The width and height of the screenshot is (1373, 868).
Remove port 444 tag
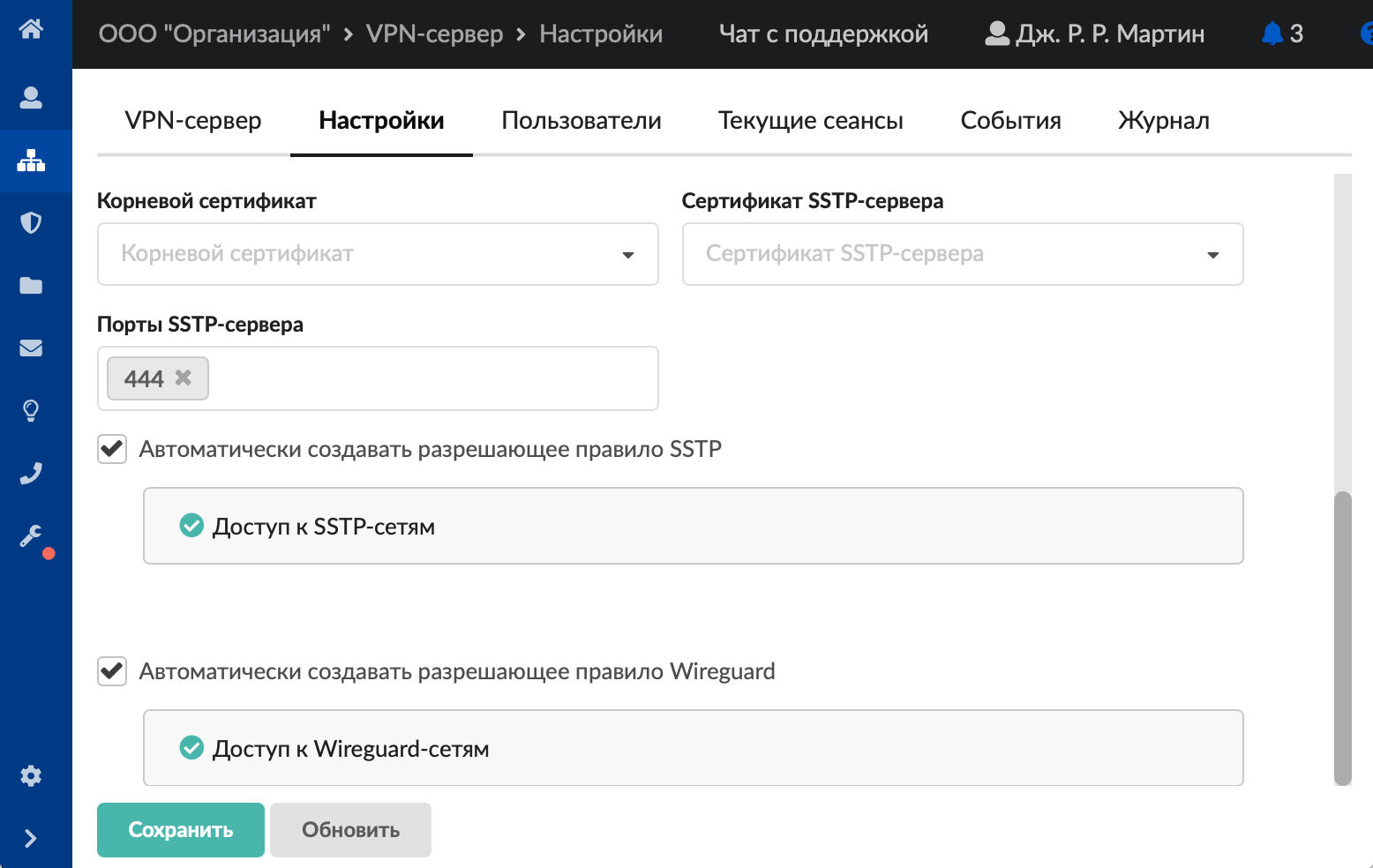point(184,378)
